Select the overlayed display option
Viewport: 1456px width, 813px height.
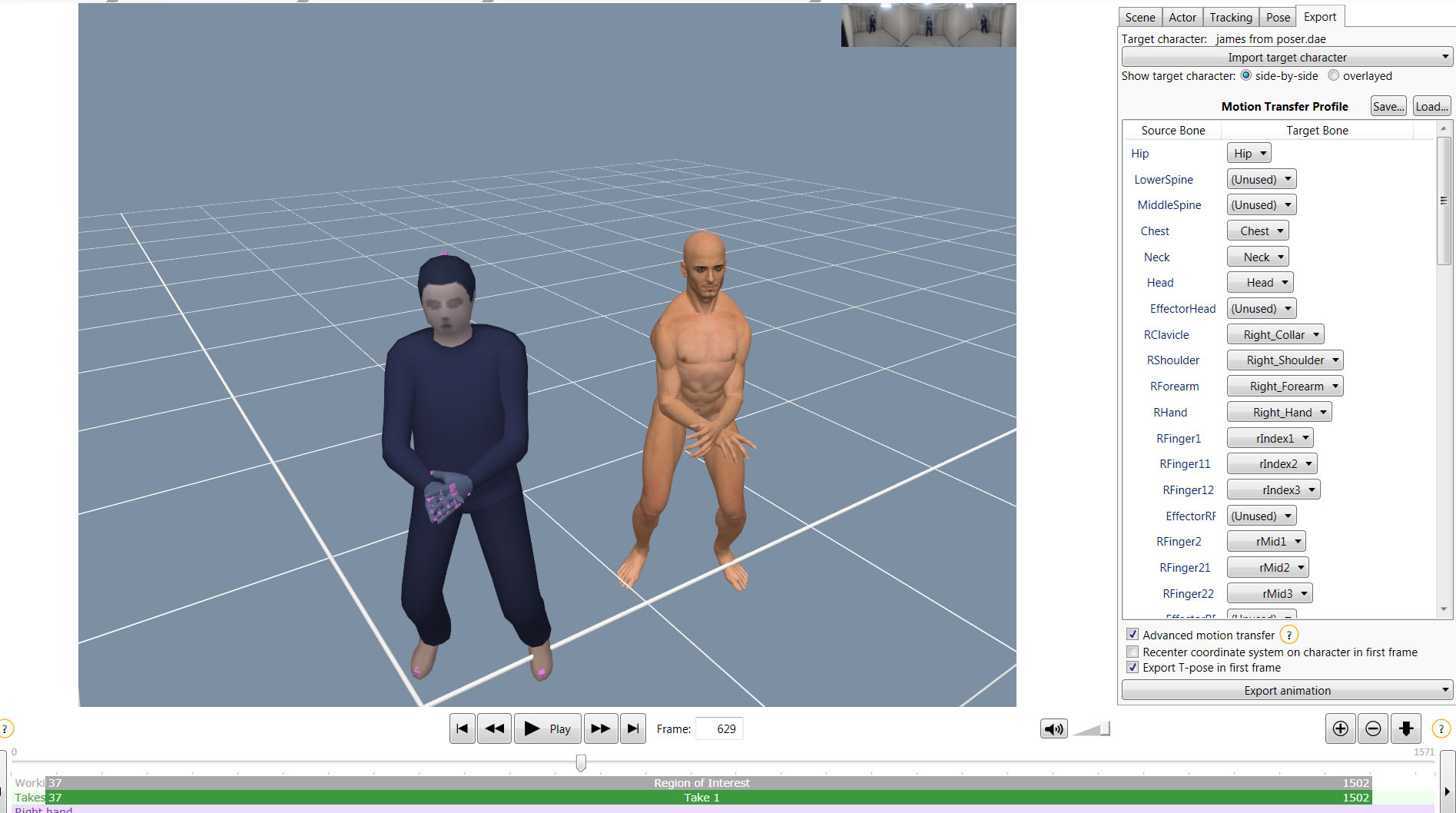1334,75
